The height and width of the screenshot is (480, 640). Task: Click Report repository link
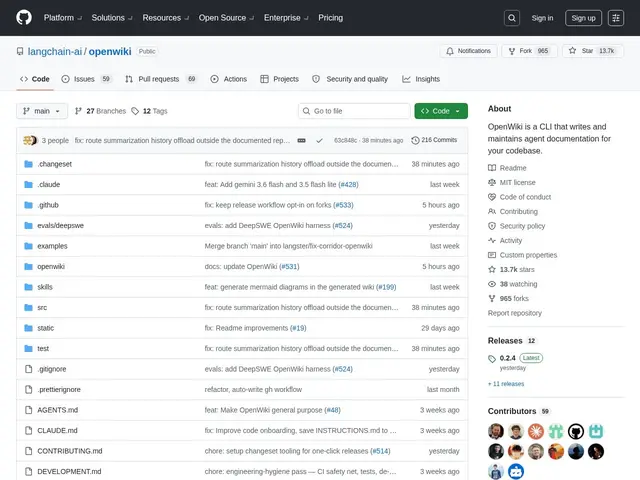pyautogui.click(x=515, y=313)
